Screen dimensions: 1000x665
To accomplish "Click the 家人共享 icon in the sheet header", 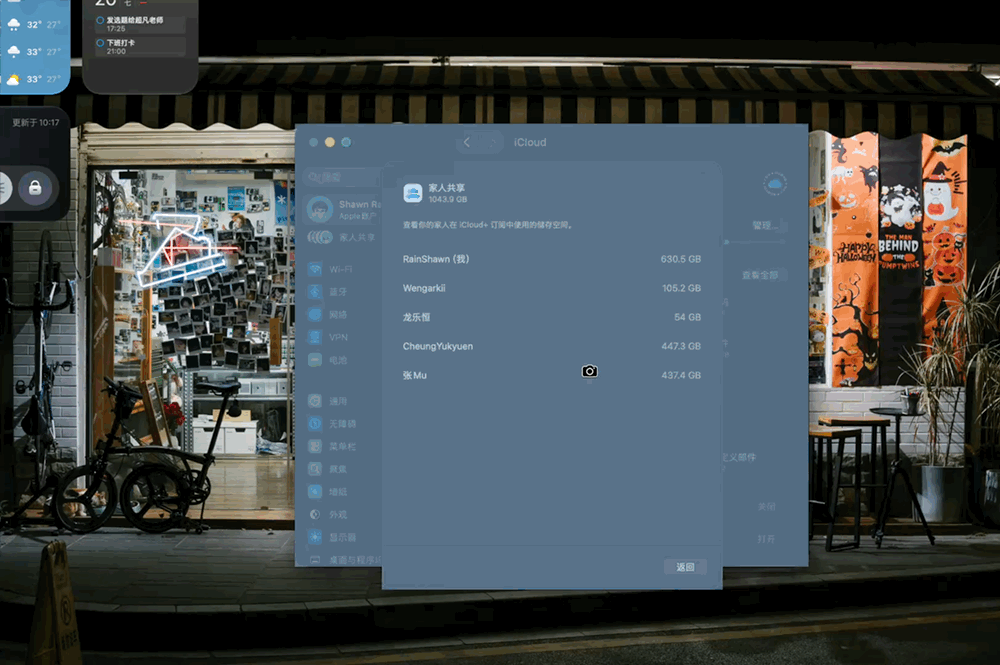I will [413, 193].
